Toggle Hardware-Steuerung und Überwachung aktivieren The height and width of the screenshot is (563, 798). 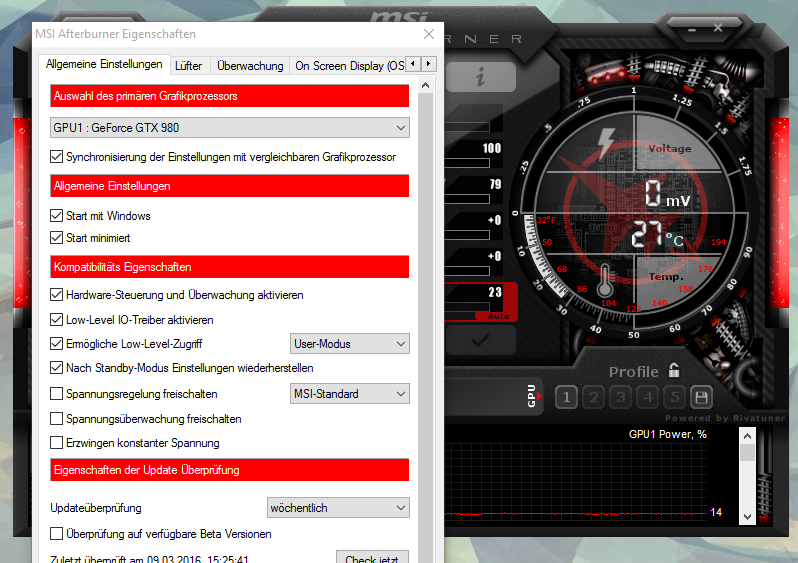pyautogui.click(x=56, y=295)
